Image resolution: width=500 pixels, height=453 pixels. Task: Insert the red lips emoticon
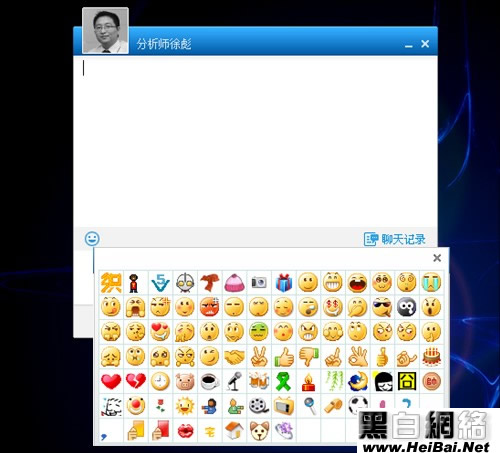click(185, 431)
